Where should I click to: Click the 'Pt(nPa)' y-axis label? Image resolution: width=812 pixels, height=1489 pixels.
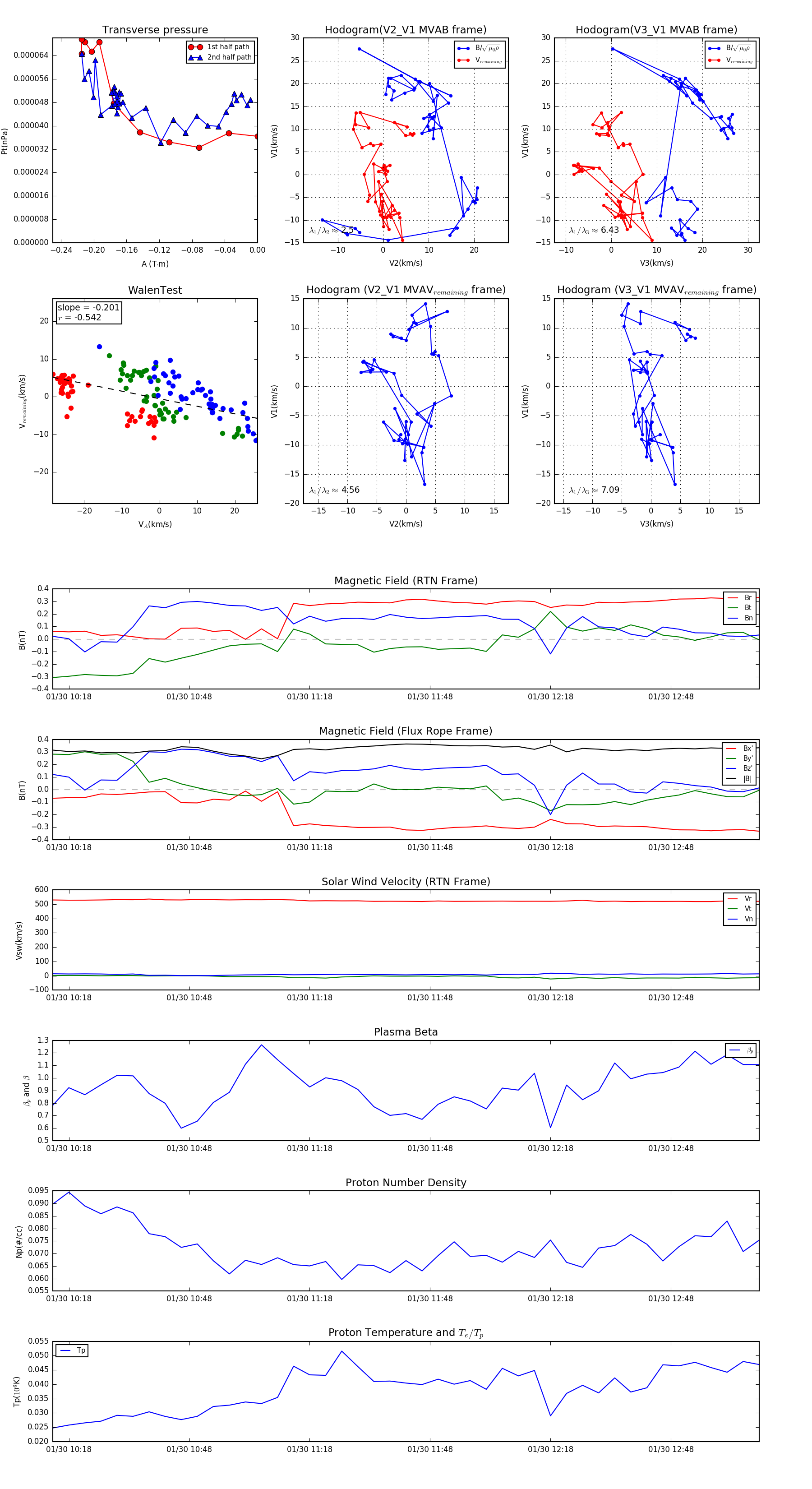coord(5,140)
